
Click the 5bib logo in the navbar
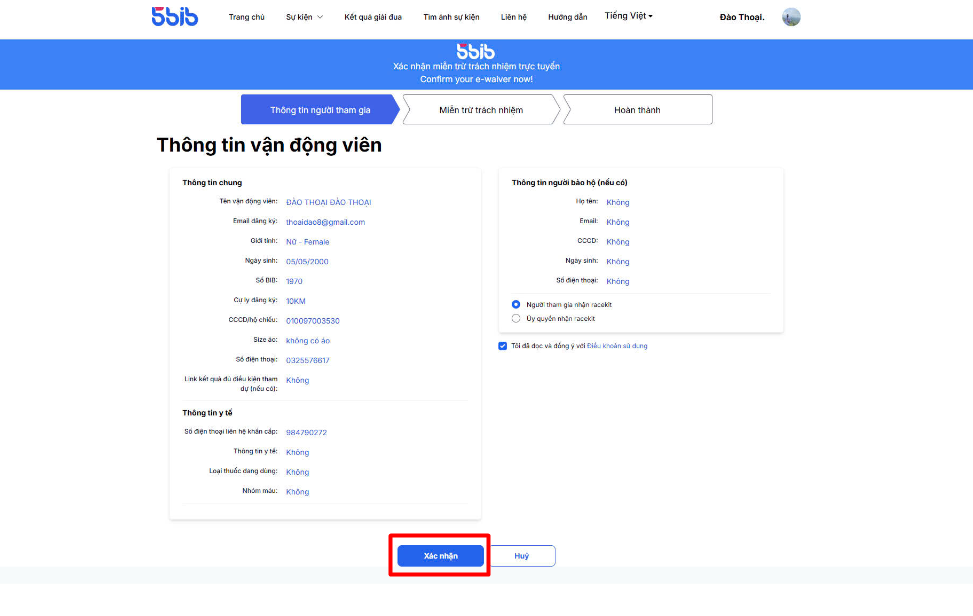click(x=174, y=16)
